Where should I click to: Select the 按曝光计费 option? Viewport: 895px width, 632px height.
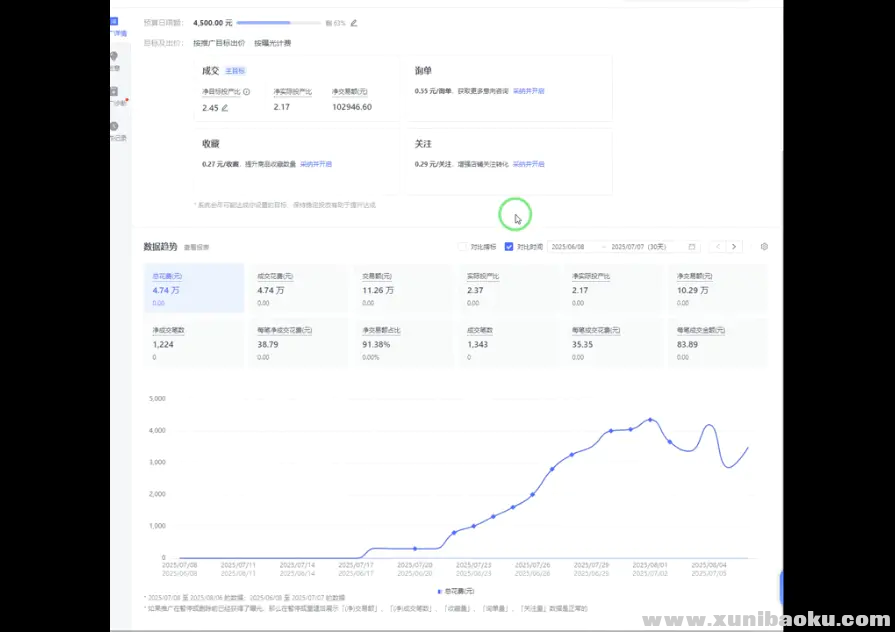(x=272, y=43)
